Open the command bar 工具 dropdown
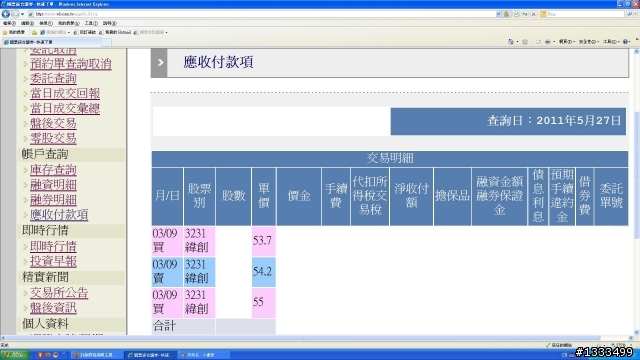This screenshot has height=360, width=640. [611, 42]
